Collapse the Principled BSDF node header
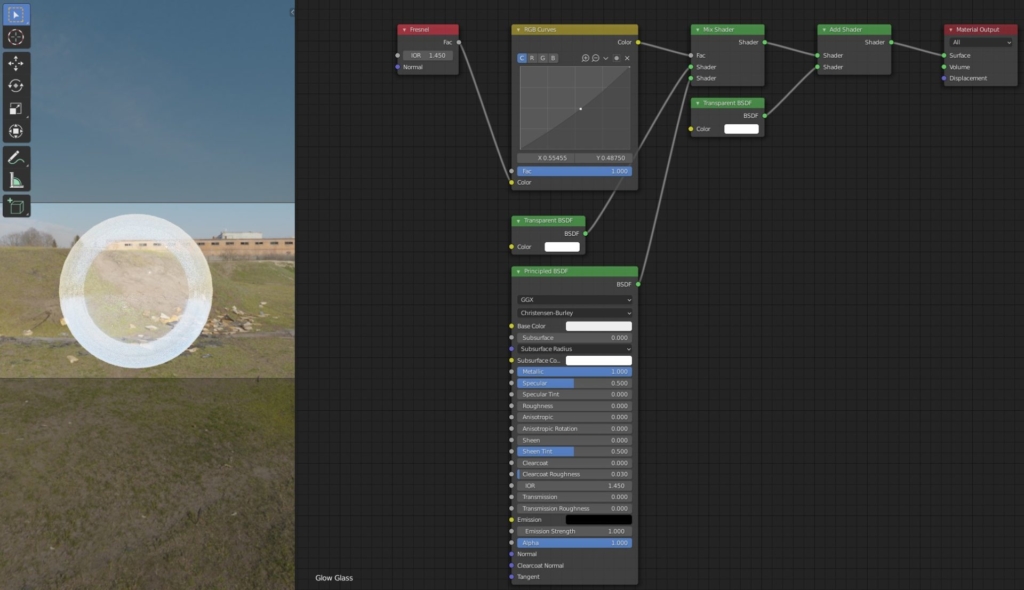Screen dimensions: 1024x590 (518, 271)
